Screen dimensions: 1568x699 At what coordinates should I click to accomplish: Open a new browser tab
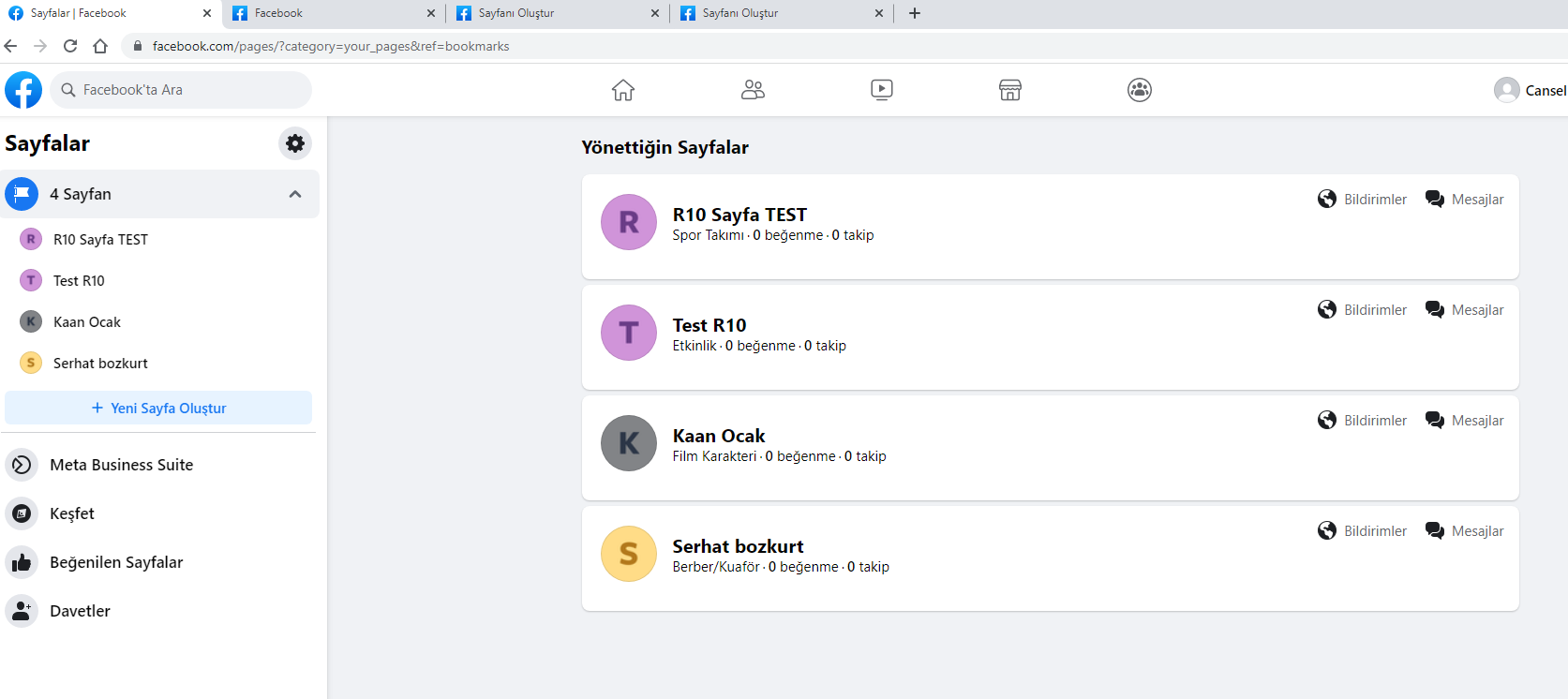(x=915, y=13)
